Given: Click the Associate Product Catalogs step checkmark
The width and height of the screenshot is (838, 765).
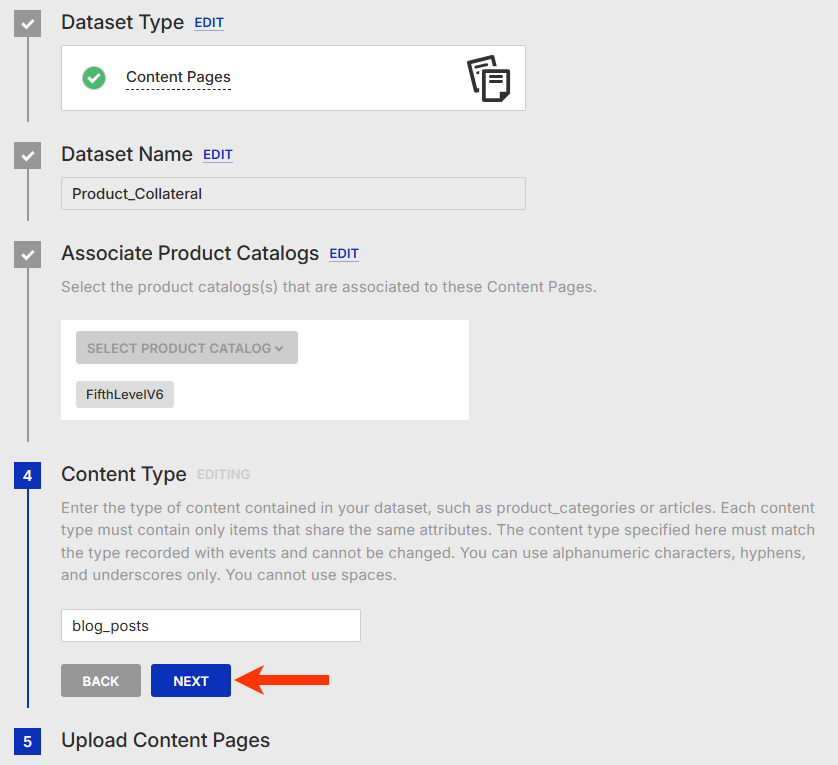Looking at the screenshot, I should click(27, 254).
